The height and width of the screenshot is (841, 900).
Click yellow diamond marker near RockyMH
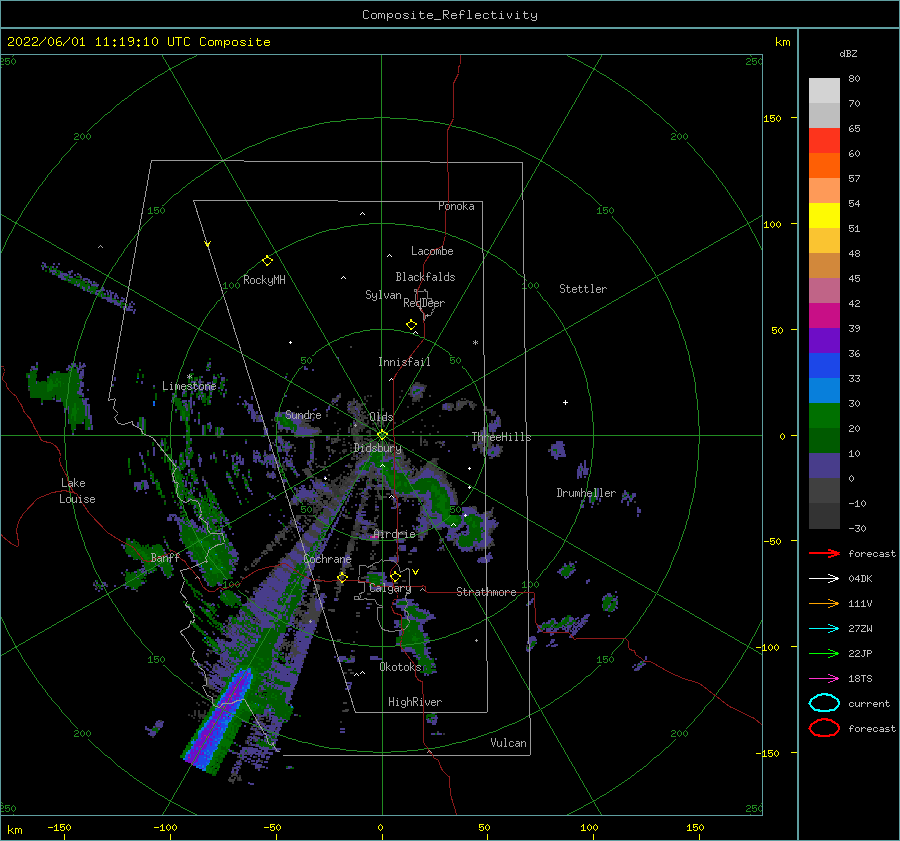click(x=267, y=261)
